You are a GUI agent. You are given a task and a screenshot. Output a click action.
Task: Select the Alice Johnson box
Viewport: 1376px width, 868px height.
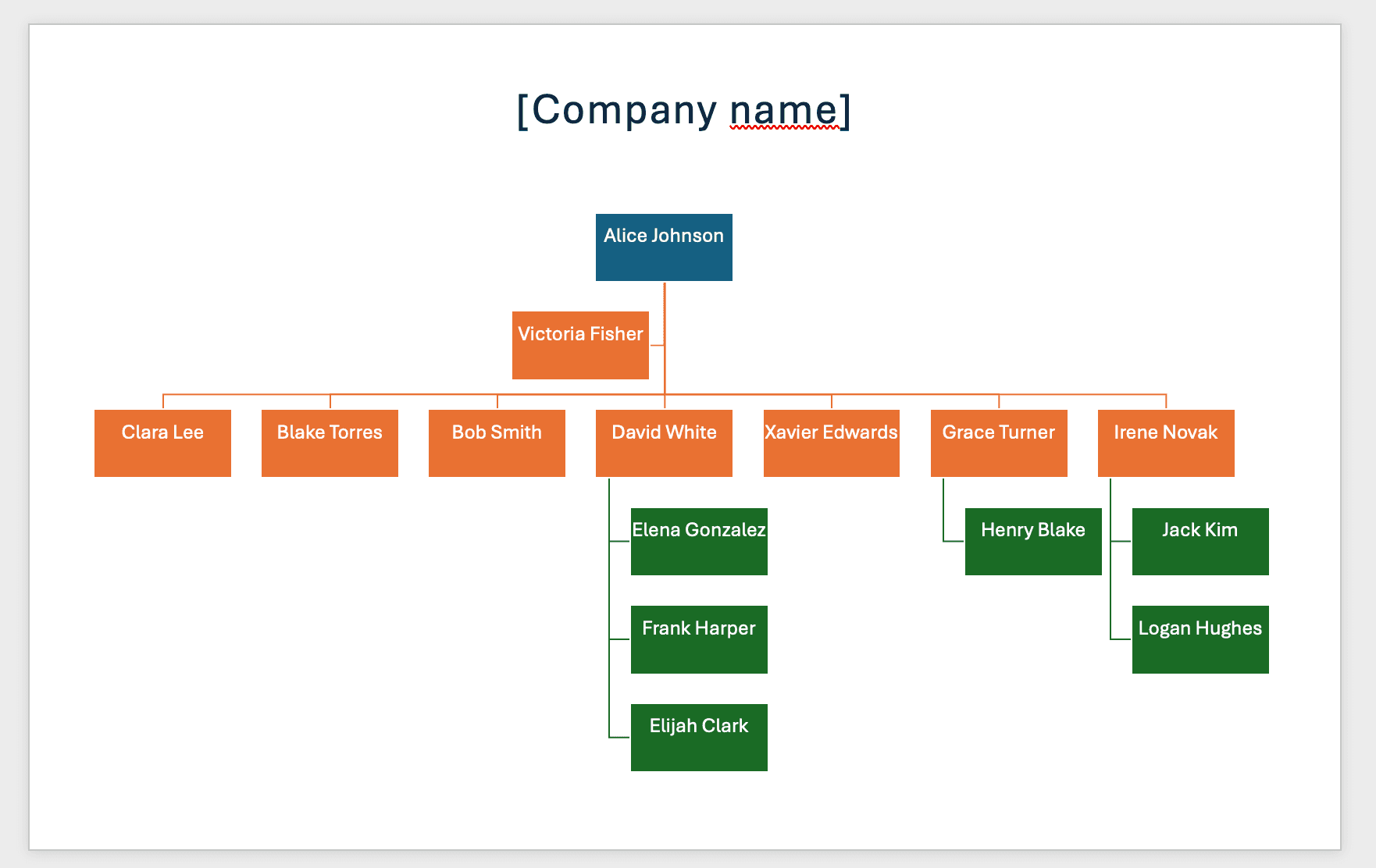[664, 247]
